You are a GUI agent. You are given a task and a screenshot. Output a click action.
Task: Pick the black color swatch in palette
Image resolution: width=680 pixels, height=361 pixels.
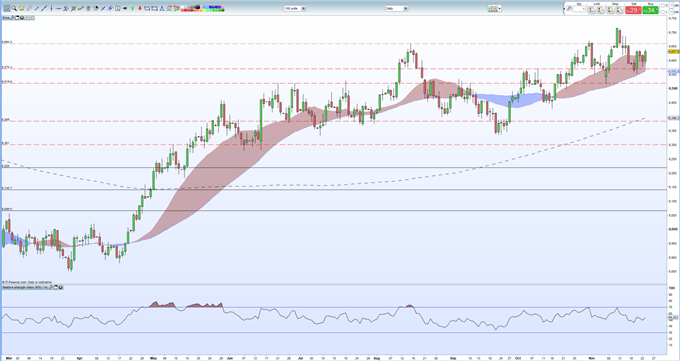pos(198,7)
